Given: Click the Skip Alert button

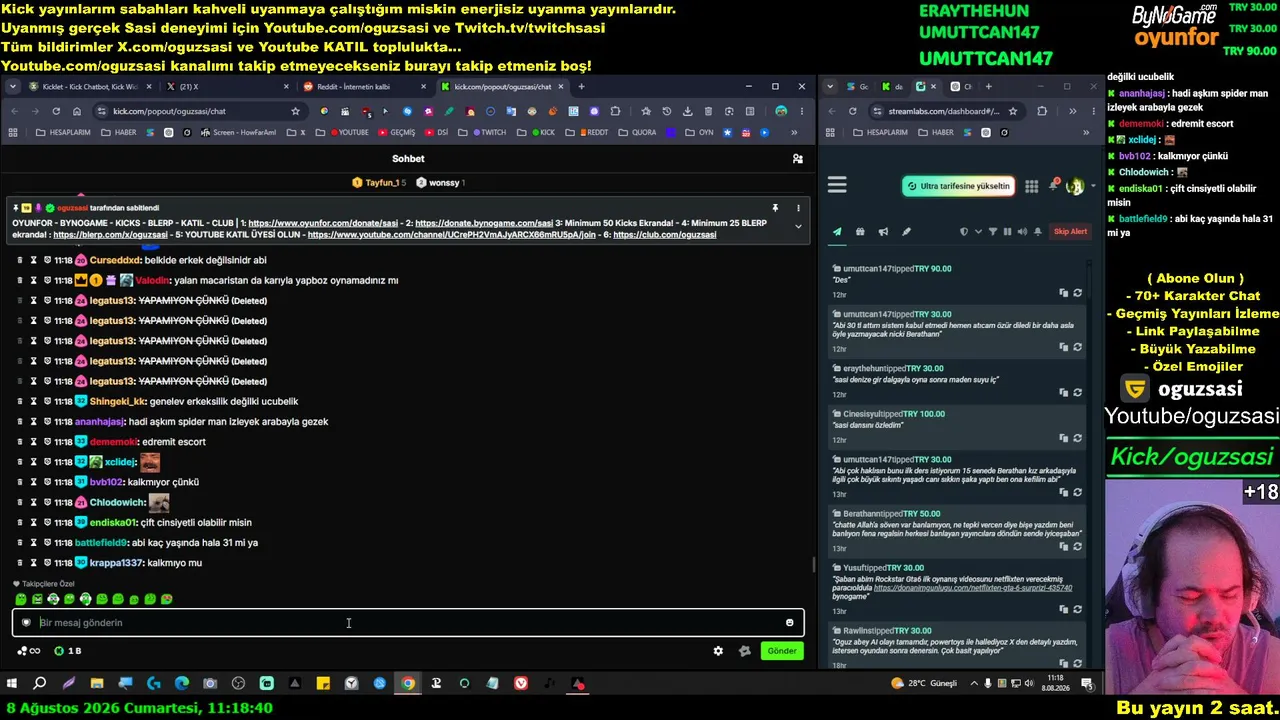Looking at the screenshot, I should coord(1070,232).
